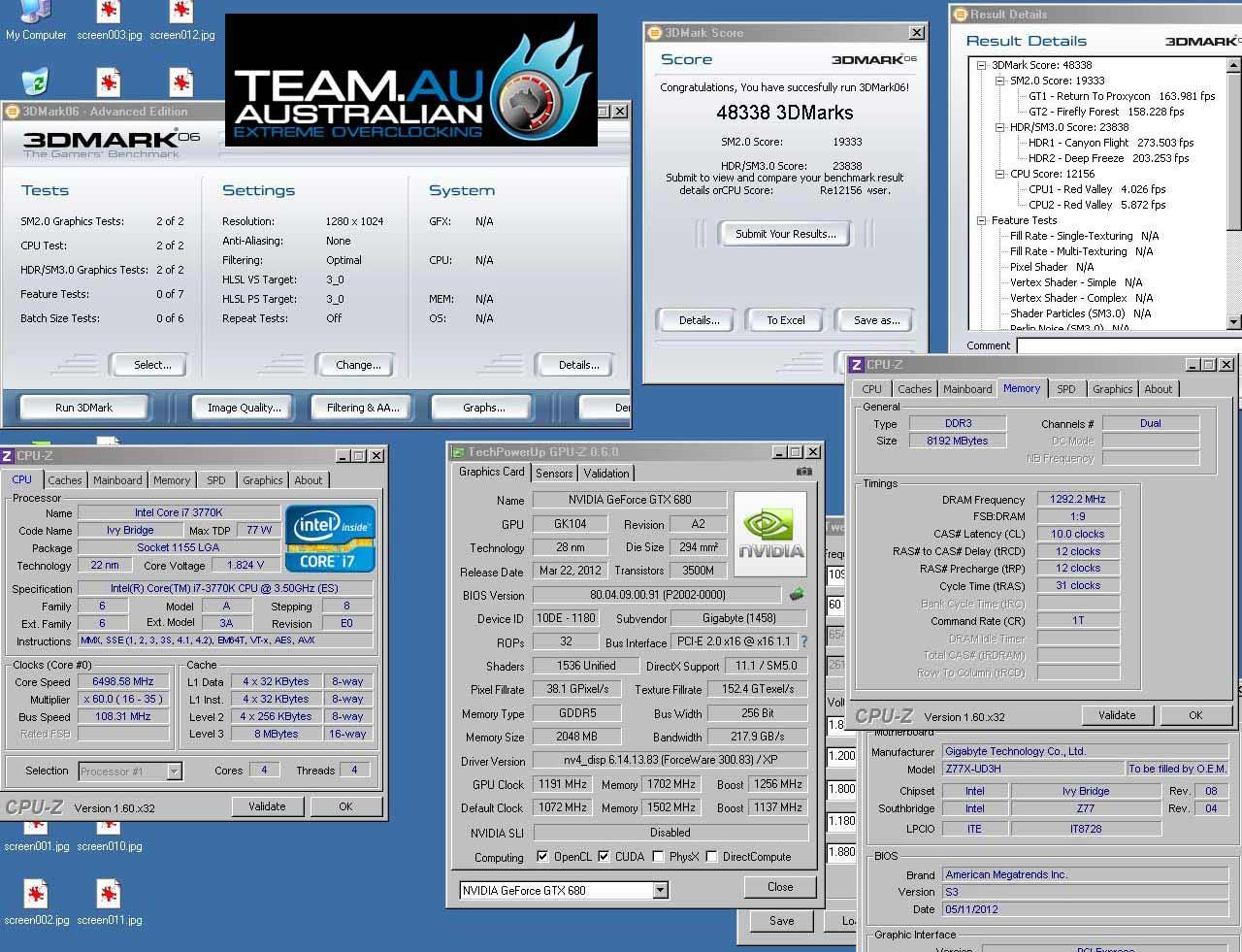Viewport: 1242px width, 952px height.
Task: Open the screen012.jpg desktop file
Action: [x=181, y=14]
